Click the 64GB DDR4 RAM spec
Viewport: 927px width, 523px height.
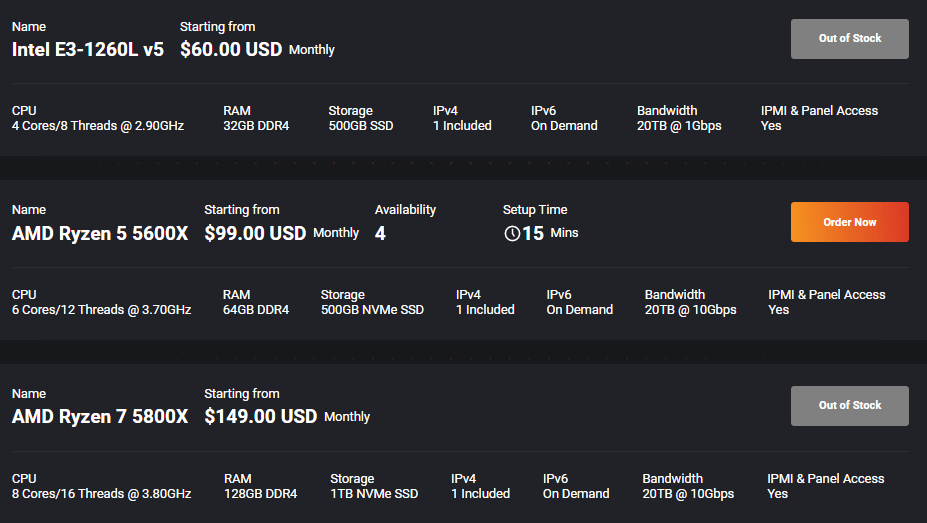pyautogui.click(x=256, y=310)
